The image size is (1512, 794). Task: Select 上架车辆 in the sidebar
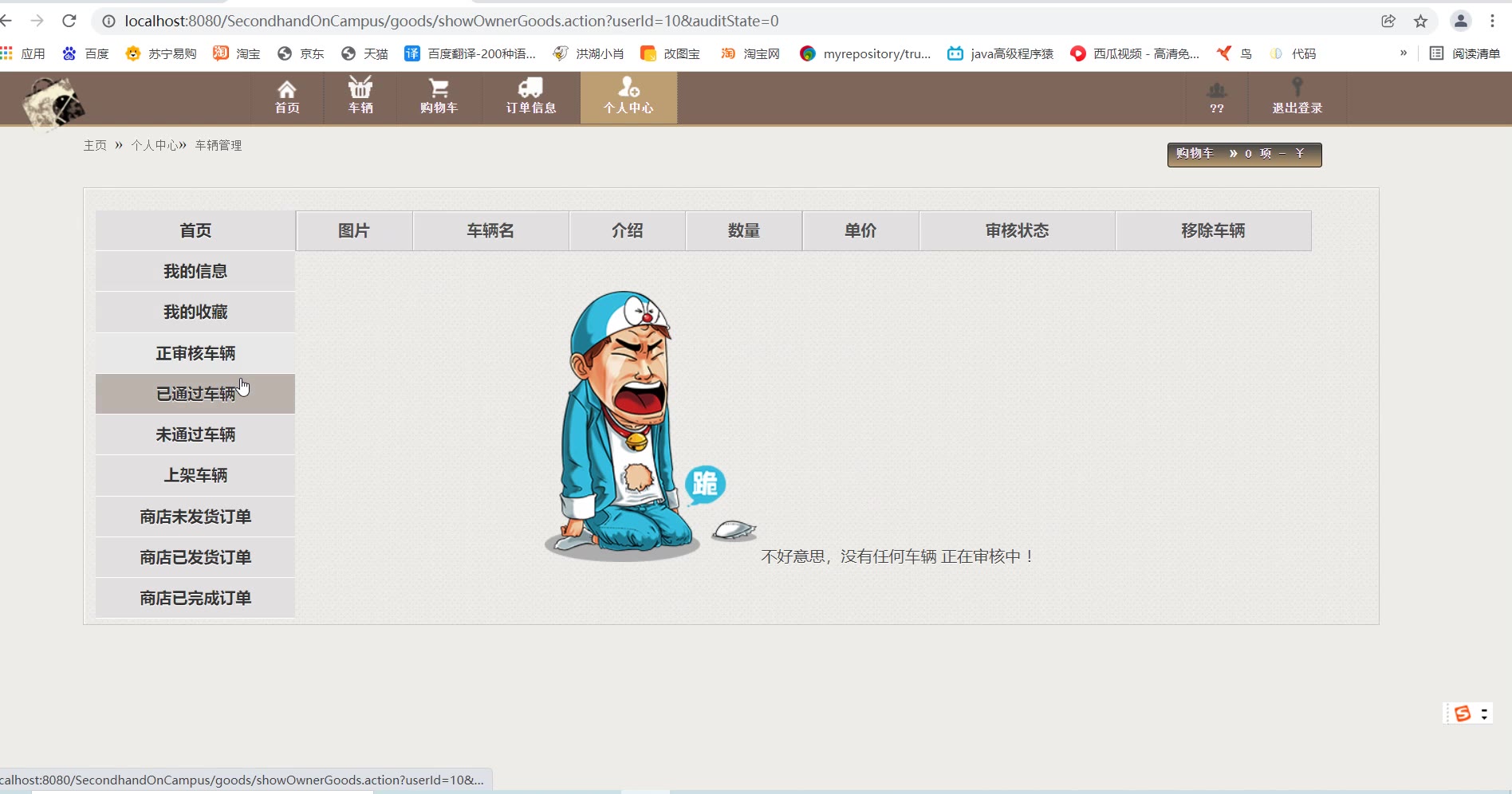[195, 475]
